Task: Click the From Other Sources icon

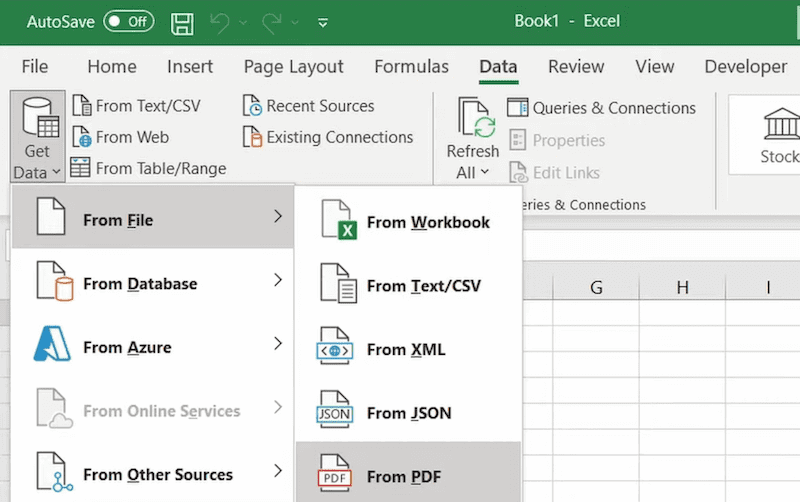Action: click(54, 472)
